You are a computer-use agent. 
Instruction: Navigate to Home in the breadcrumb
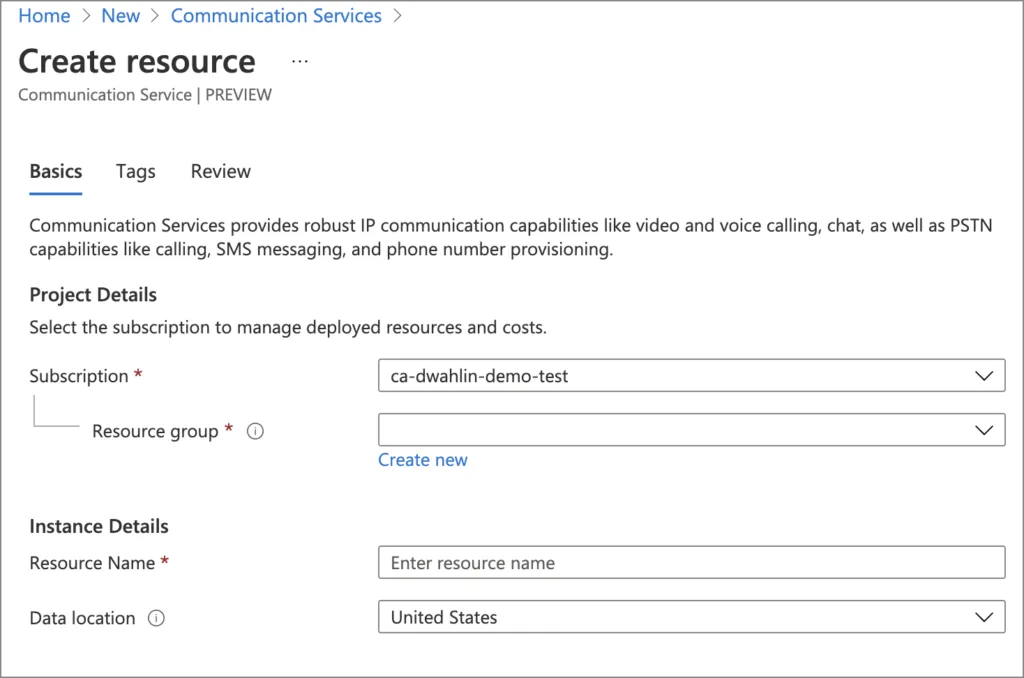pos(44,16)
